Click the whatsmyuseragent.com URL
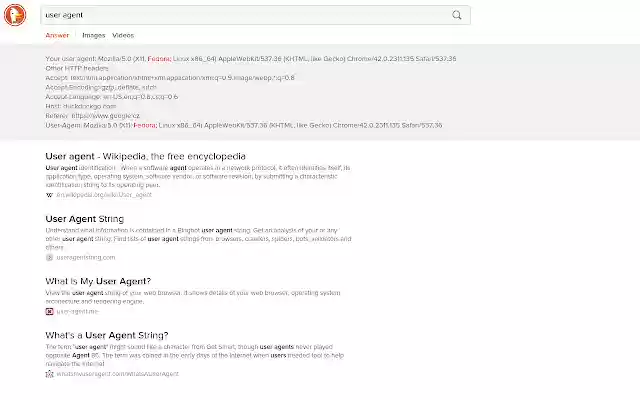 coord(117,374)
